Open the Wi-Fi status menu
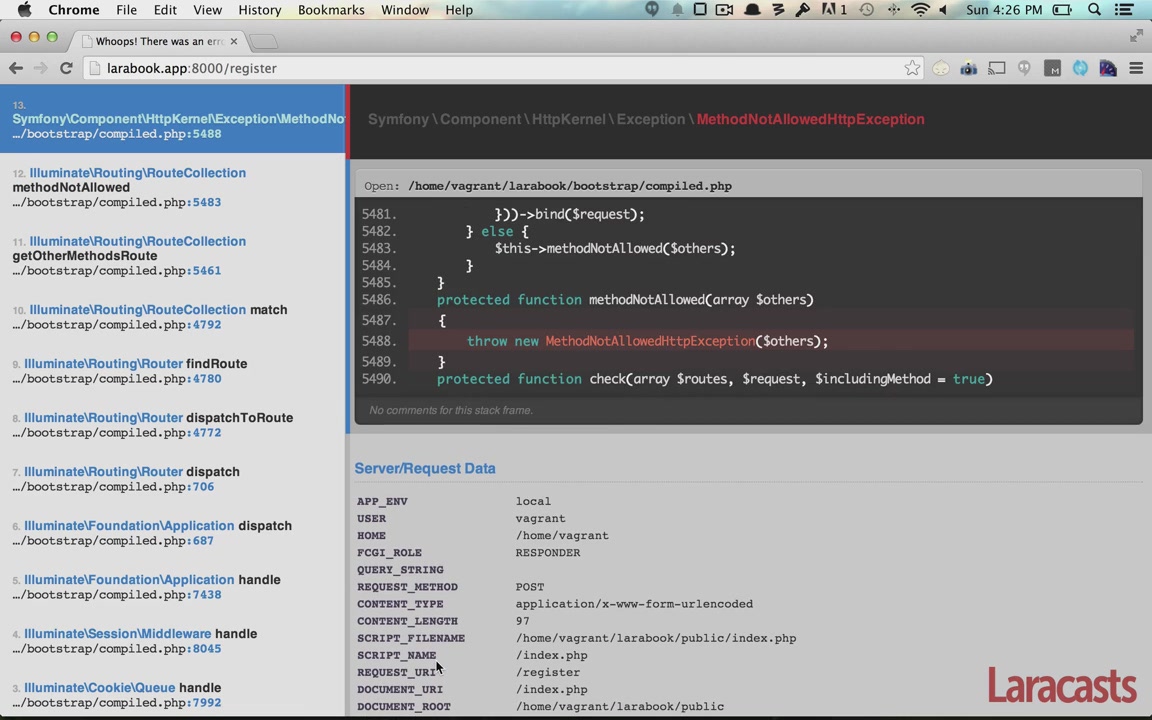Screen dimensions: 1152x720 click(x=920, y=10)
